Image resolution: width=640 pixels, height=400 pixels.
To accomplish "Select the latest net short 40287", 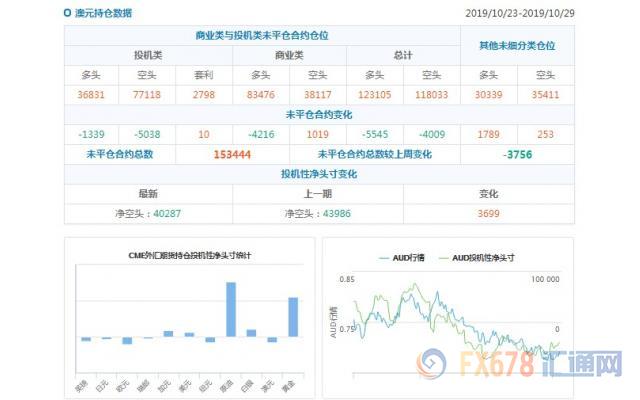I will click(x=167, y=213).
